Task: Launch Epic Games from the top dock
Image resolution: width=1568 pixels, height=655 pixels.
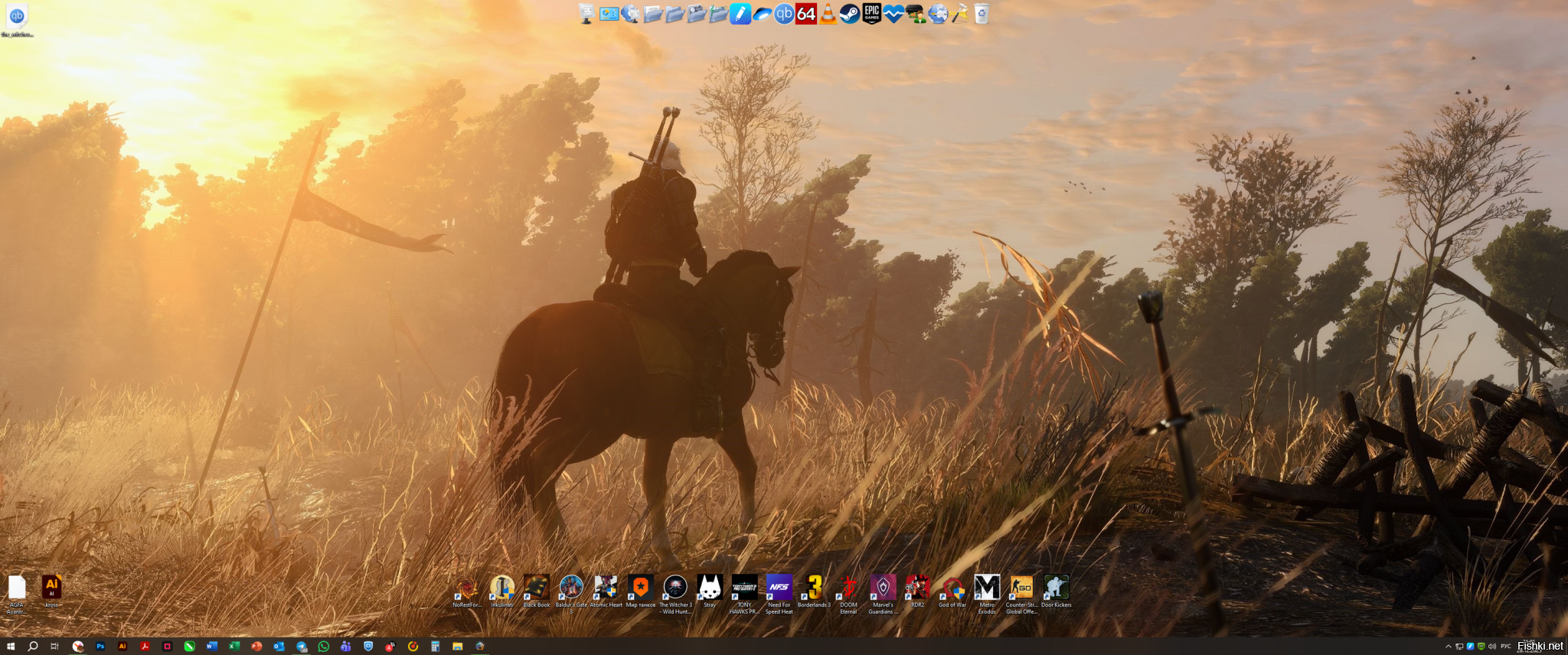Action: coord(871,14)
